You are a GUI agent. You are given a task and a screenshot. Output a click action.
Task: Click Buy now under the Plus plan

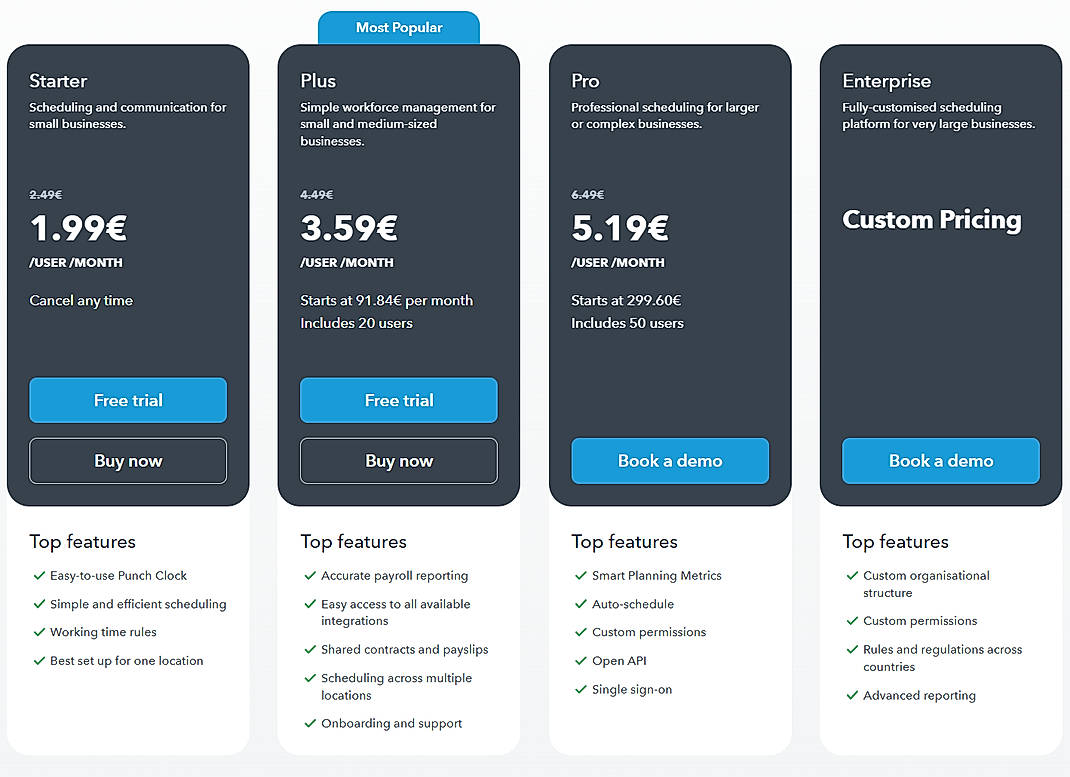point(398,461)
